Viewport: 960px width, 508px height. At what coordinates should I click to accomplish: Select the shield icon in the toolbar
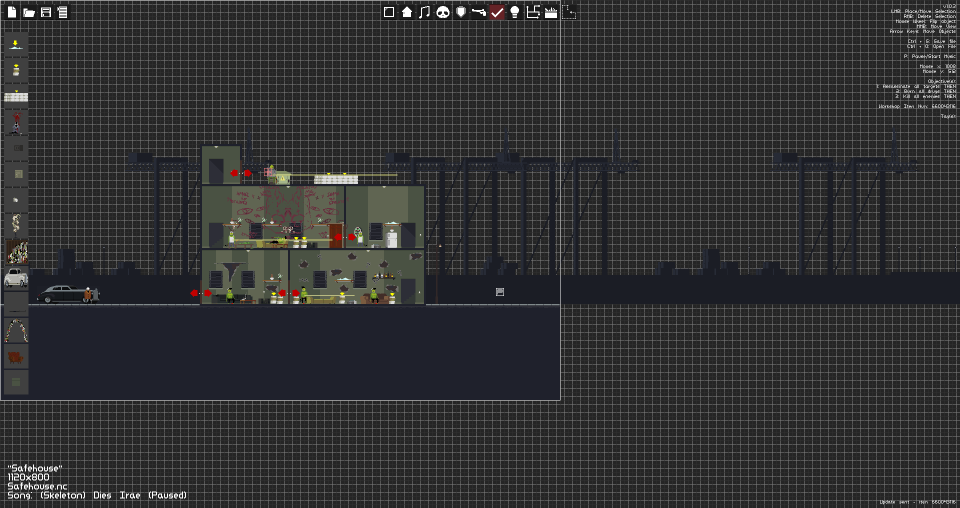pyautogui.click(x=461, y=12)
